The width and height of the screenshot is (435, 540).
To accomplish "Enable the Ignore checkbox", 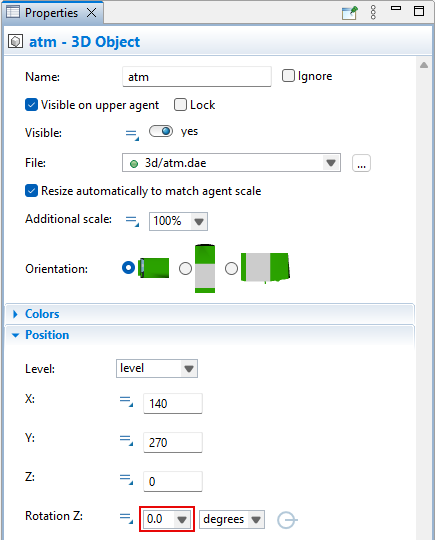I will 288,76.
